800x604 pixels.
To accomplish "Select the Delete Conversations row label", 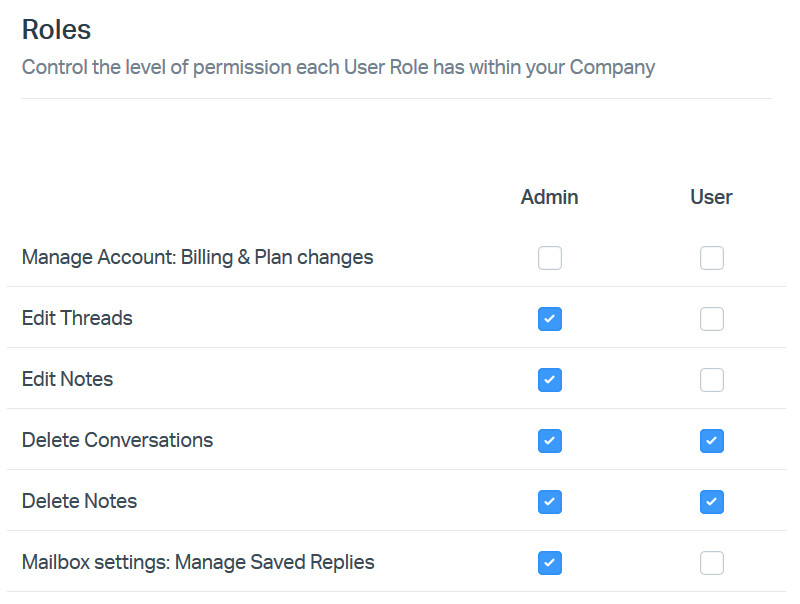I will pyautogui.click(x=117, y=440).
